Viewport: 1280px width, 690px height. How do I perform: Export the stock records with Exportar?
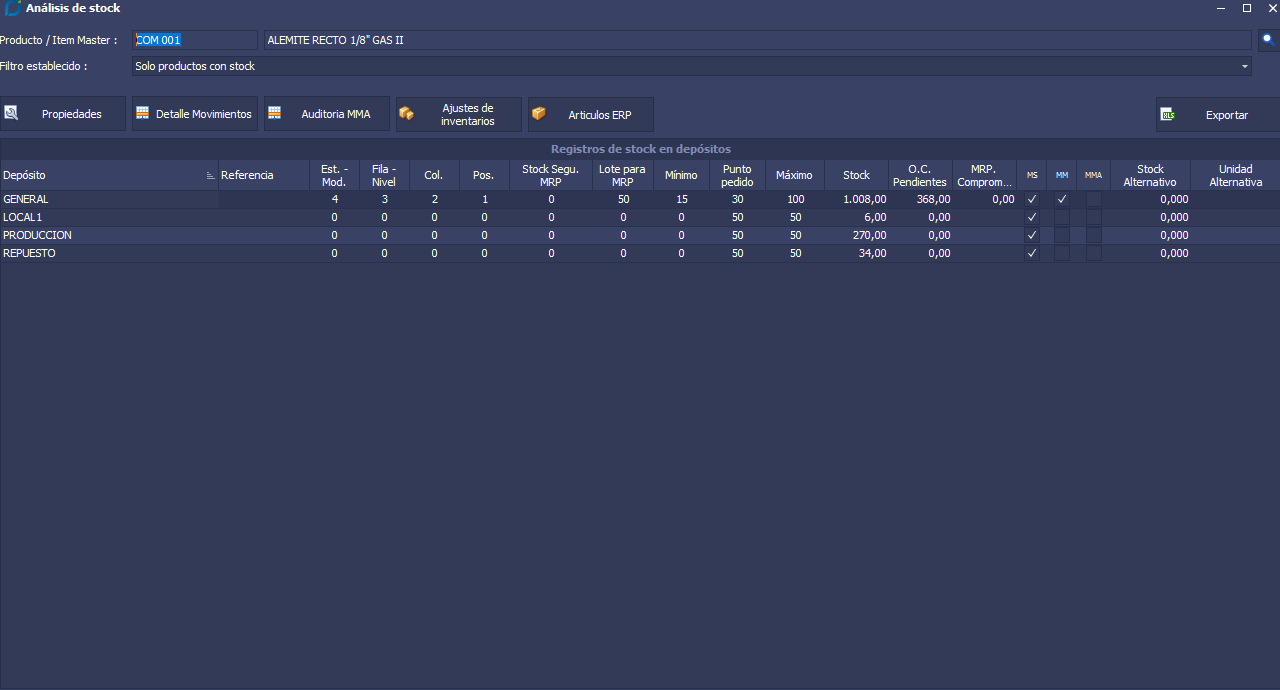(1218, 114)
